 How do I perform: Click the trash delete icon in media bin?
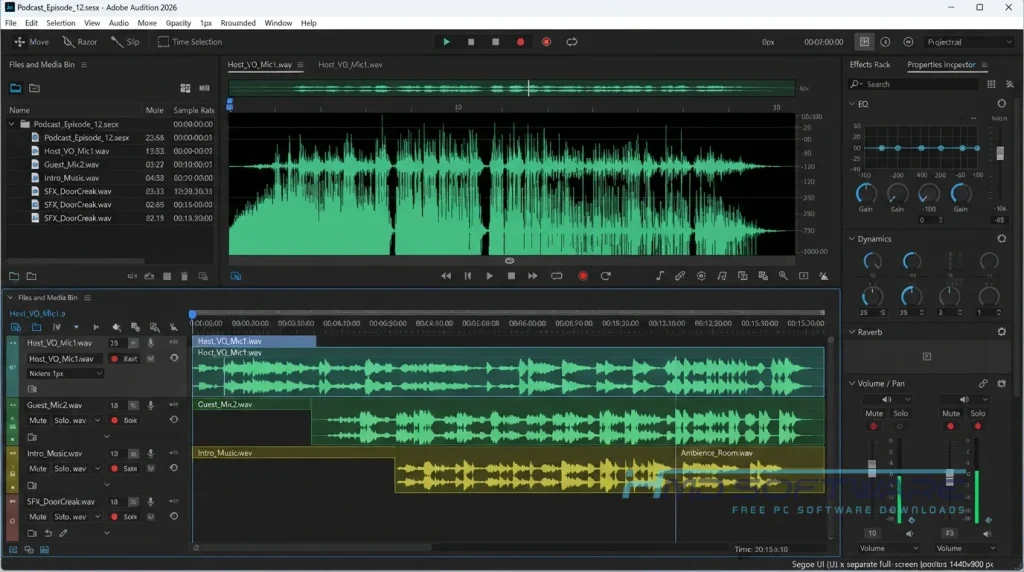coord(184,276)
